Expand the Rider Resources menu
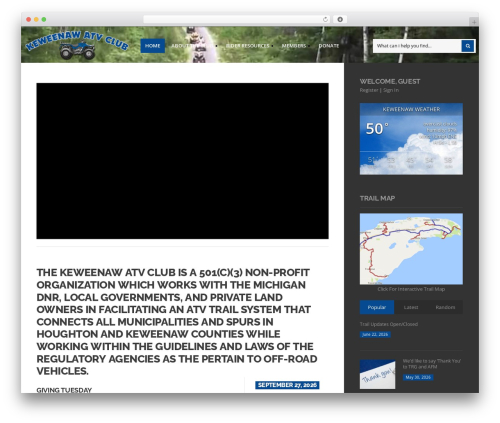This screenshot has height=423, width=500. 249,46
